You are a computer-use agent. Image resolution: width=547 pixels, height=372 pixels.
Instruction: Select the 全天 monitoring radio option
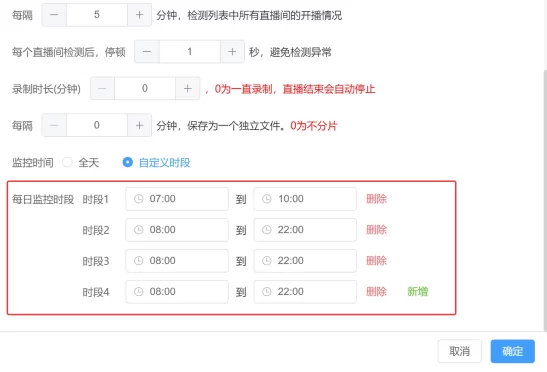click(81, 162)
